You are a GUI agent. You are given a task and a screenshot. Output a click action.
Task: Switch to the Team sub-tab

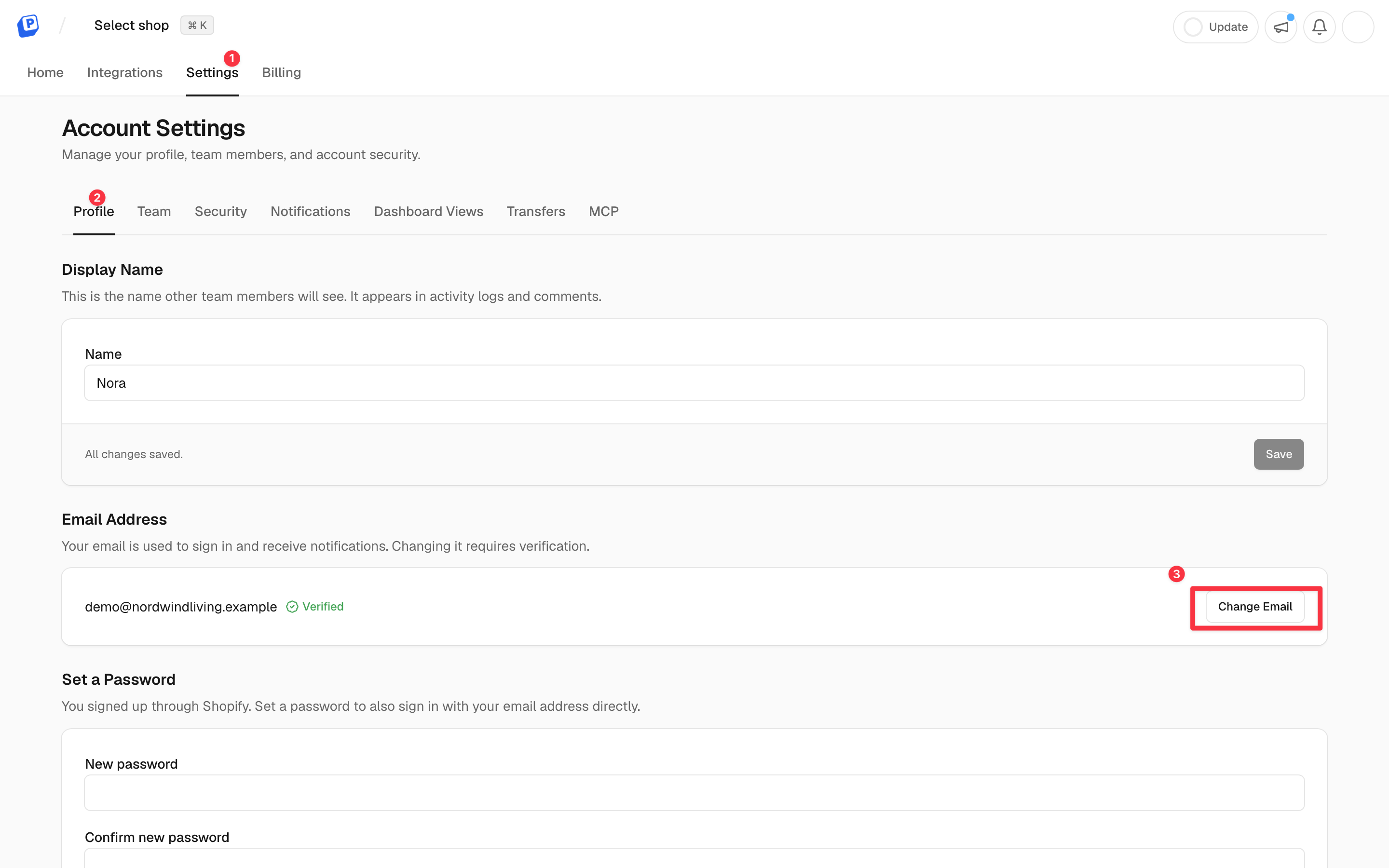coord(154,211)
